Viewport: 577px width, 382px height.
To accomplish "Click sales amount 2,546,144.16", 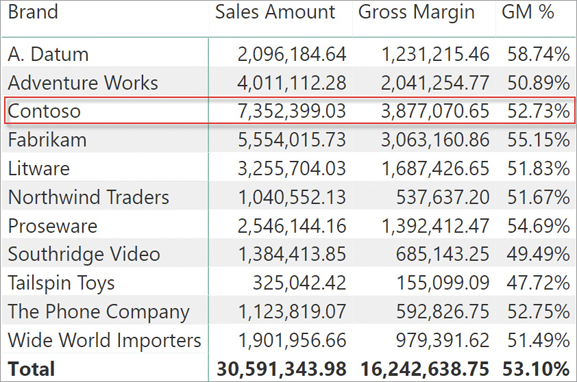I will tap(292, 226).
